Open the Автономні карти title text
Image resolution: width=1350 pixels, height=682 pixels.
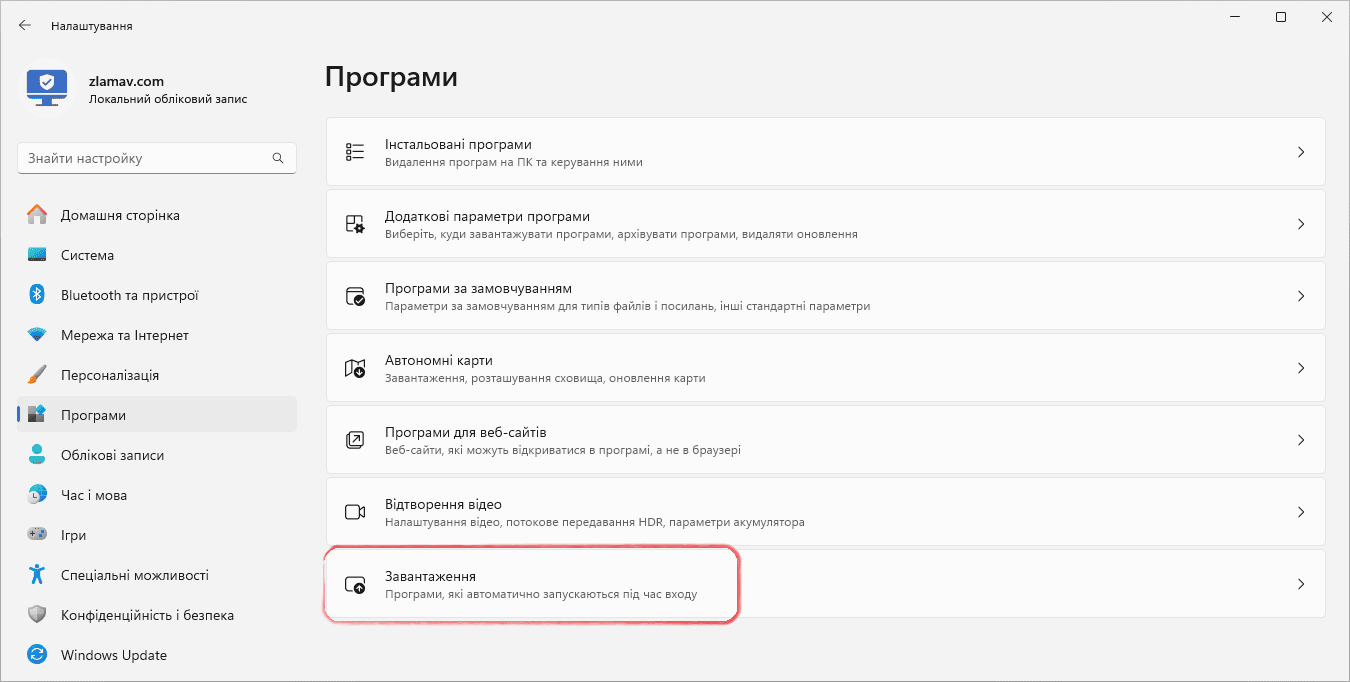point(439,360)
